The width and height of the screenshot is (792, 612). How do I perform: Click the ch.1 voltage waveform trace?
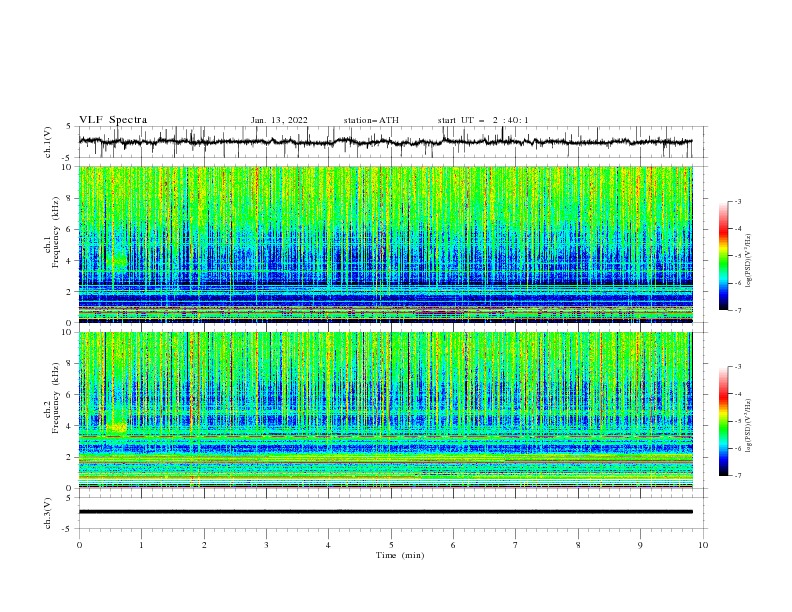385,142
